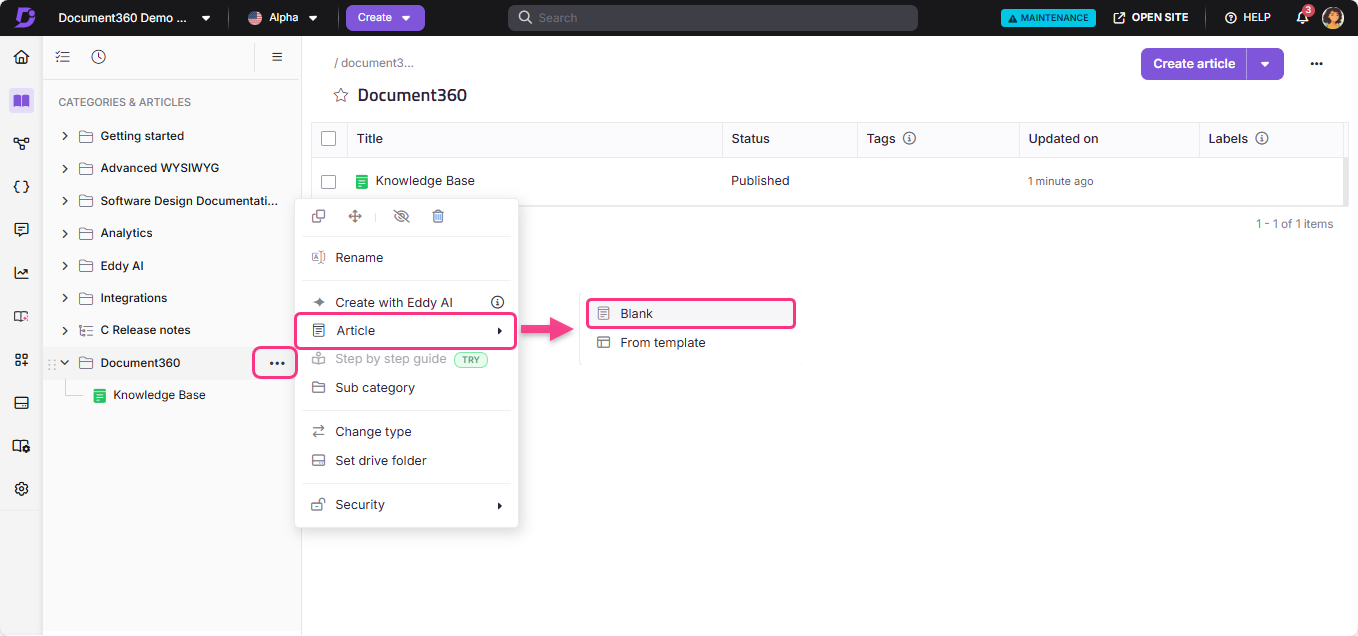The width and height of the screenshot is (1358, 636).
Task: Open Settings from the bottom sidebar icon
Action: pyautogui.click(x=21, y=488)
